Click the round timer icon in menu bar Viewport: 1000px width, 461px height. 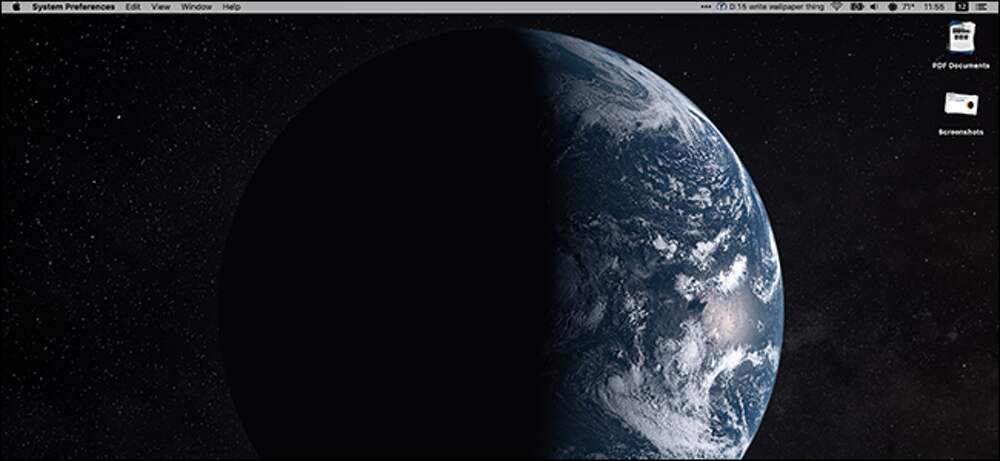[722, 6]
